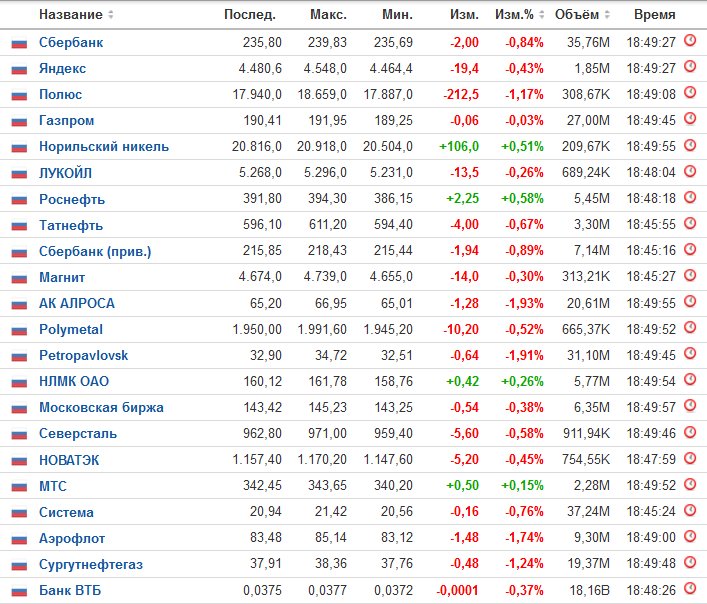This screenshot has width=707, height=604.
Task: Click Сбербанк last price 235,80
Action: 262,42
